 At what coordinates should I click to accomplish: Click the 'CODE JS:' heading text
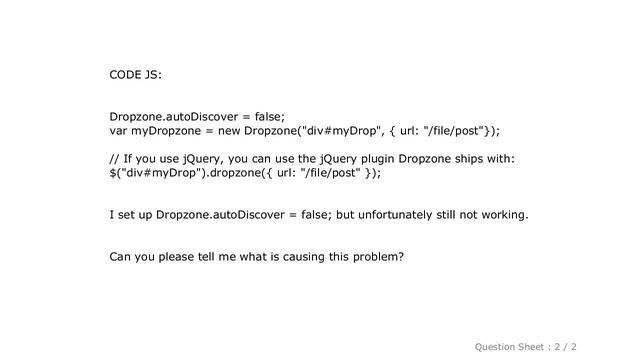[x=136, y=75]
